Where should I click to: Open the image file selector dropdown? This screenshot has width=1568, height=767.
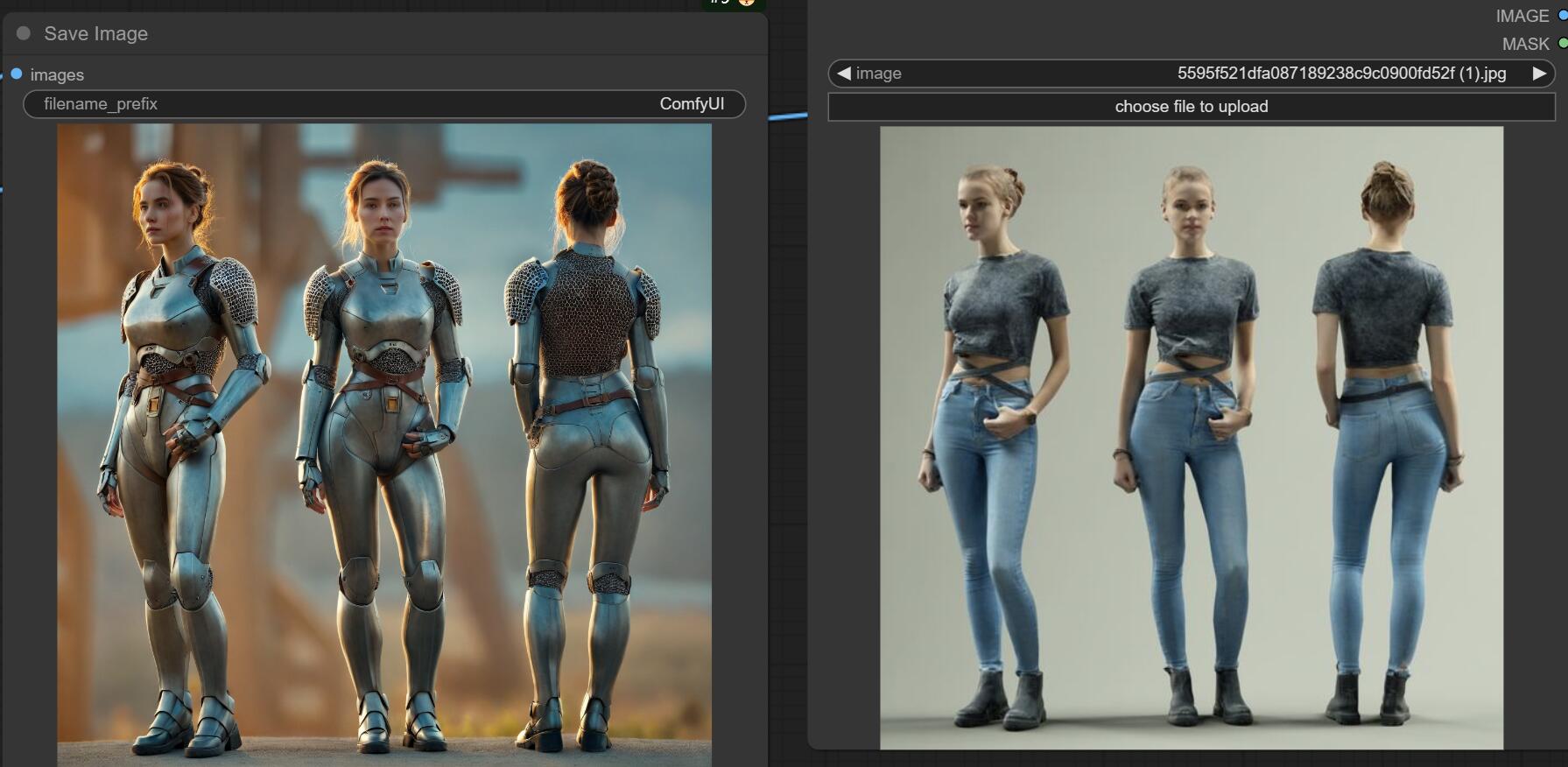pyautogui.click(x=1192, y=74)
